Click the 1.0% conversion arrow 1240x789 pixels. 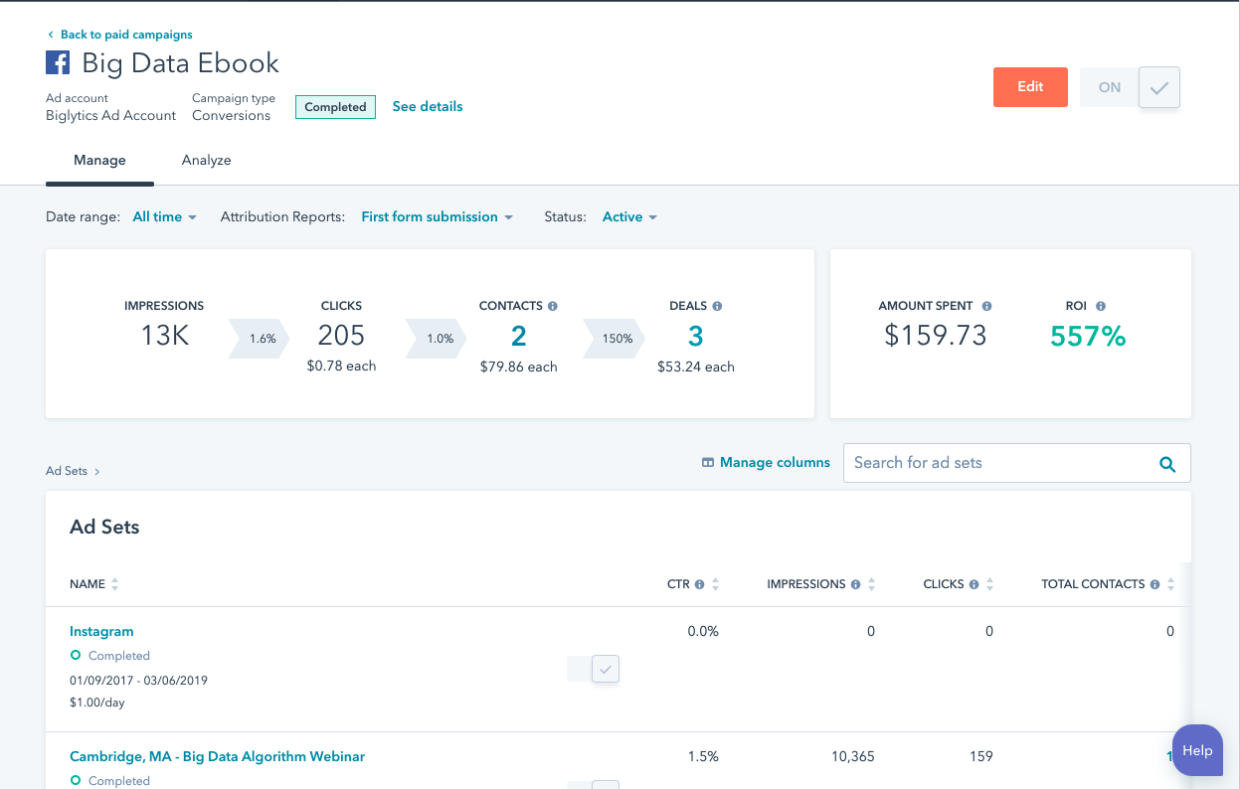(x=436, y=339)
